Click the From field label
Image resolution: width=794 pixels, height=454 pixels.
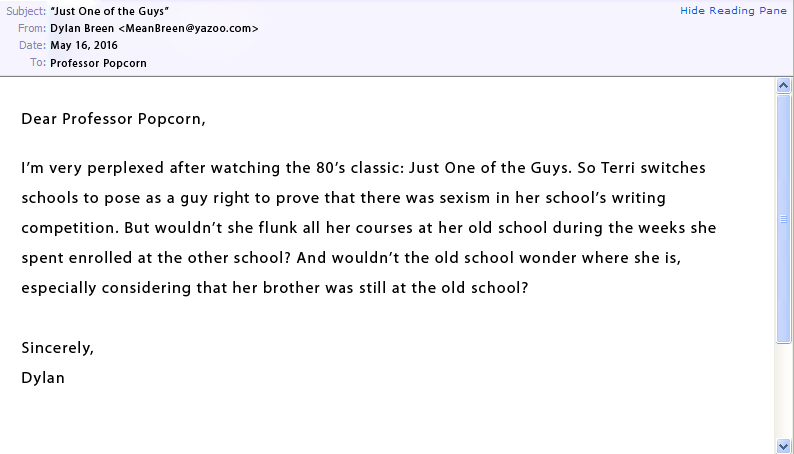31,28
